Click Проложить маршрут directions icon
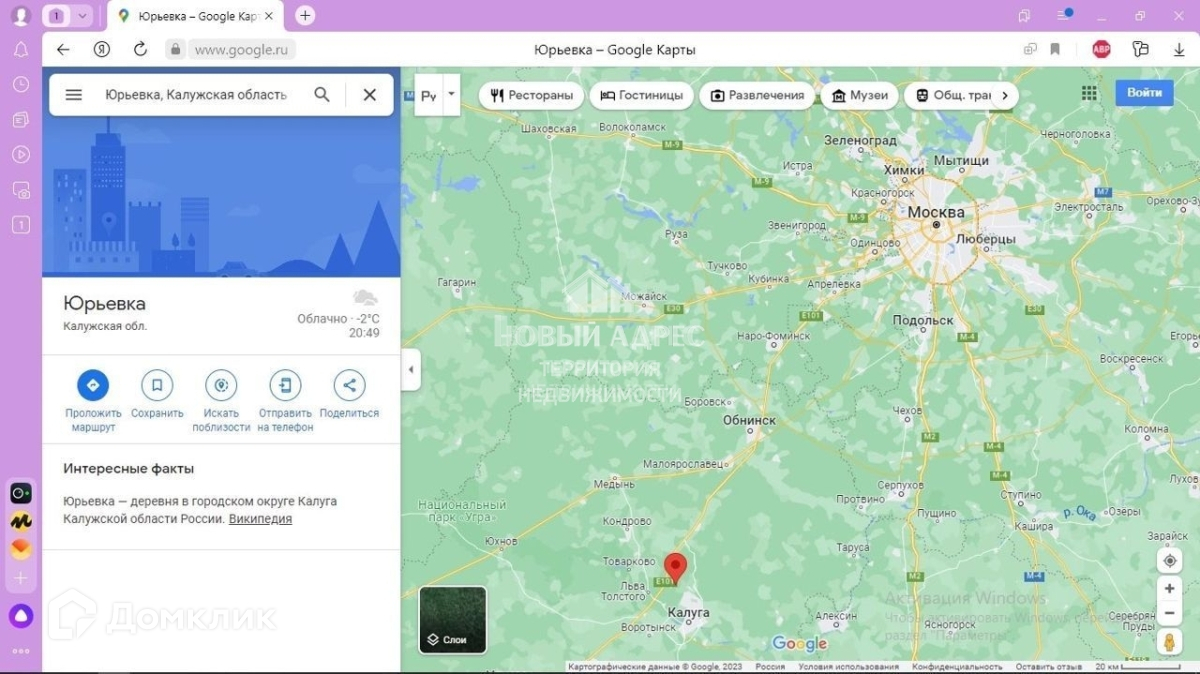The height and width of the screenshot is (674, 1200). click(93, 385)
